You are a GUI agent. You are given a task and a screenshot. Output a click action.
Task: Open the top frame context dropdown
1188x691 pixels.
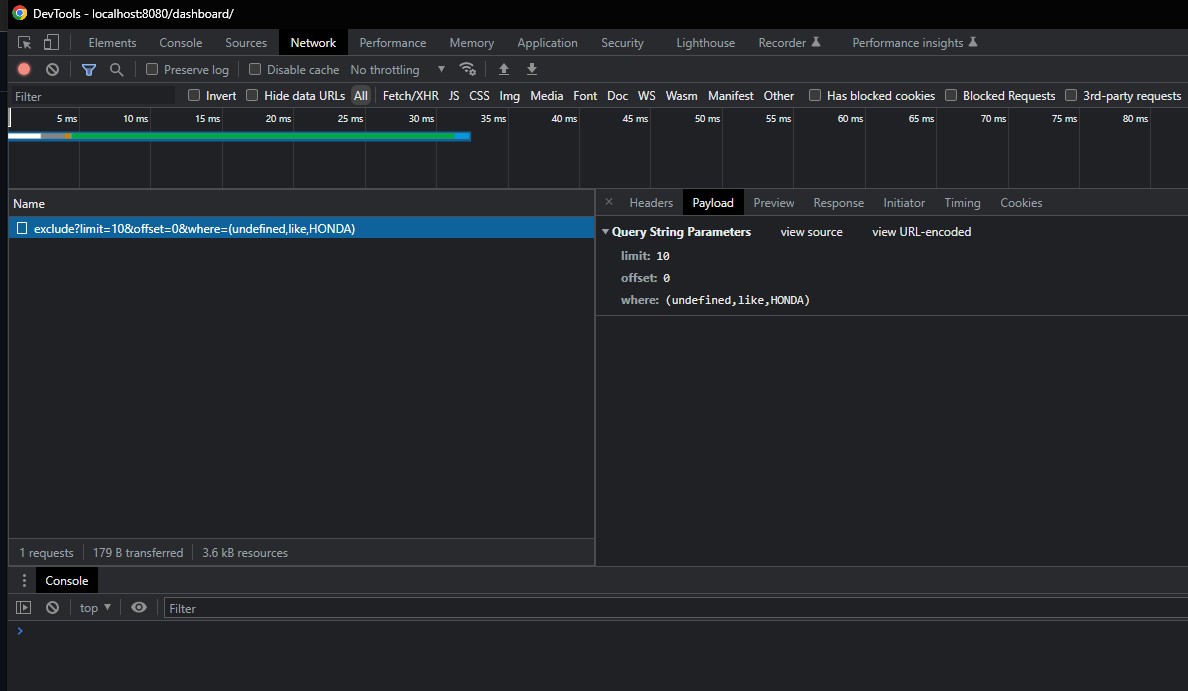tap(93, 607)
